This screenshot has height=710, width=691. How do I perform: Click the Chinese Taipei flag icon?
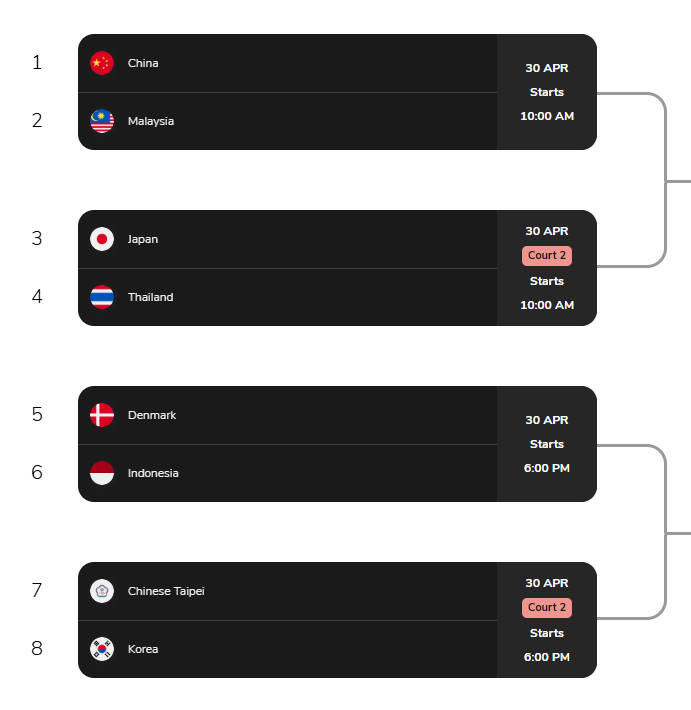pos(101,591)
